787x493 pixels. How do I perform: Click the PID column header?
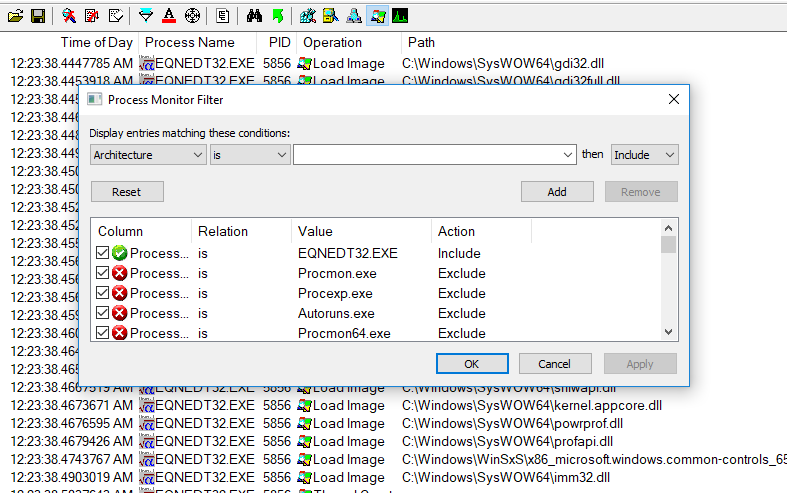click(x=280, y=42)
